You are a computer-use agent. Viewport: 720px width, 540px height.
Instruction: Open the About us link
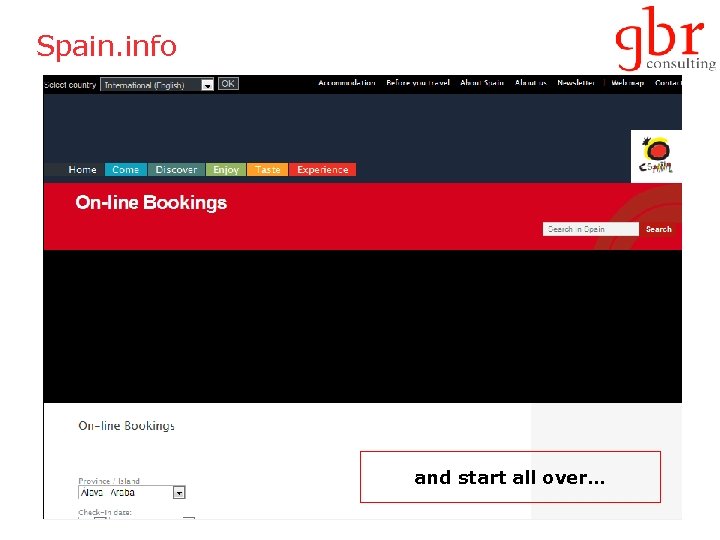pos(531,83)
